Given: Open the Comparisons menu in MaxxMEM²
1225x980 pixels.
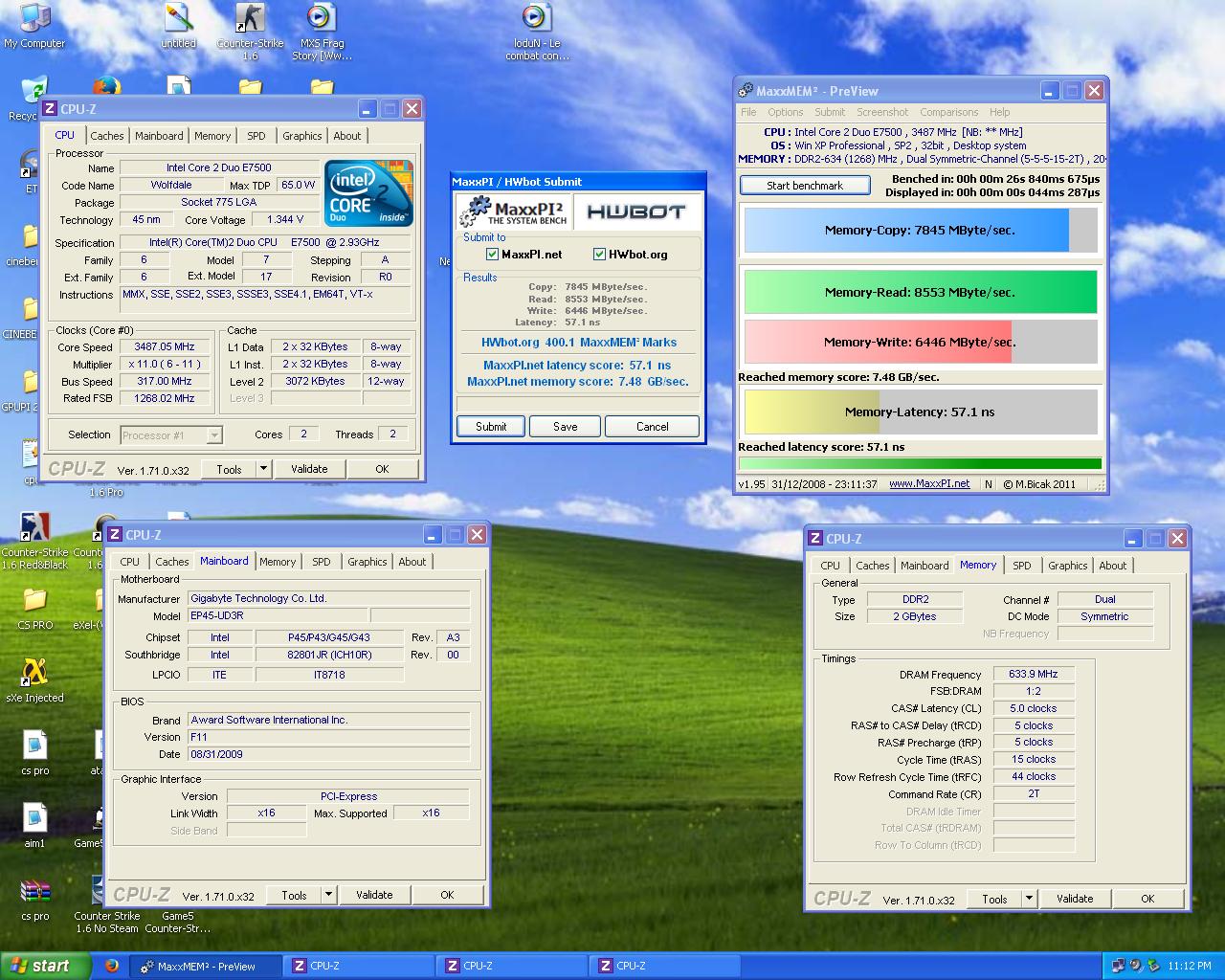Looking at the screenshot, I should [948, 112].
